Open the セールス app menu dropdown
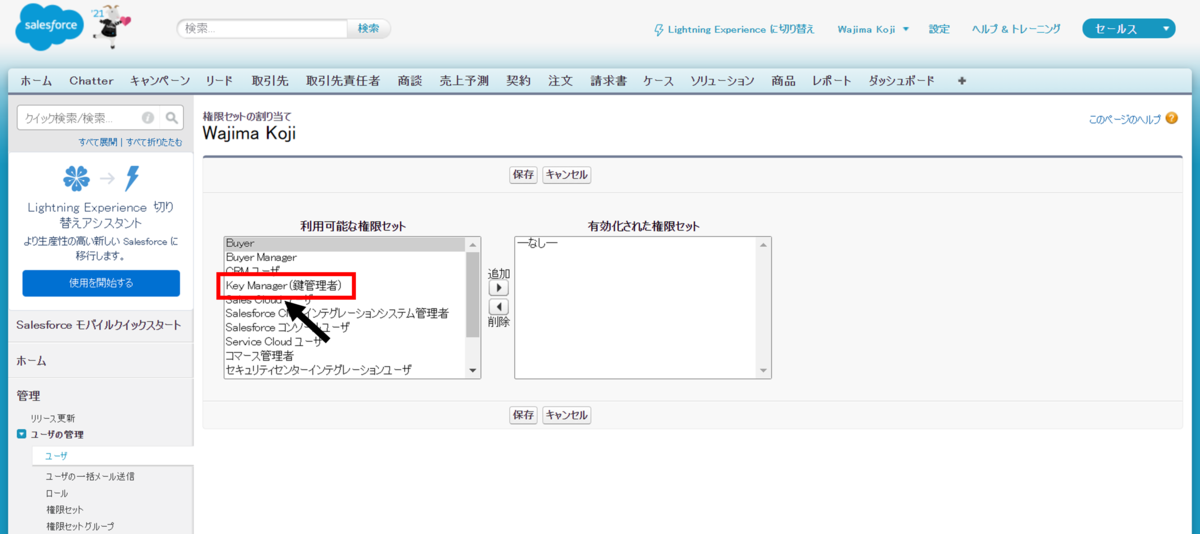This screenshot has height=534, width=1200. click(1128, 29)
